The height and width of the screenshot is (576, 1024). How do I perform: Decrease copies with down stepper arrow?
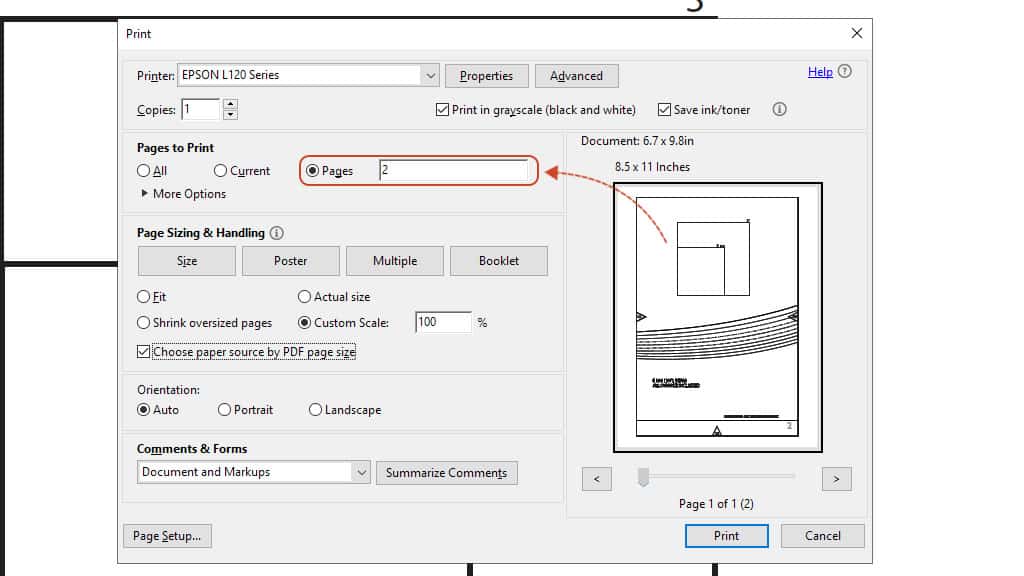pos(231,115)
